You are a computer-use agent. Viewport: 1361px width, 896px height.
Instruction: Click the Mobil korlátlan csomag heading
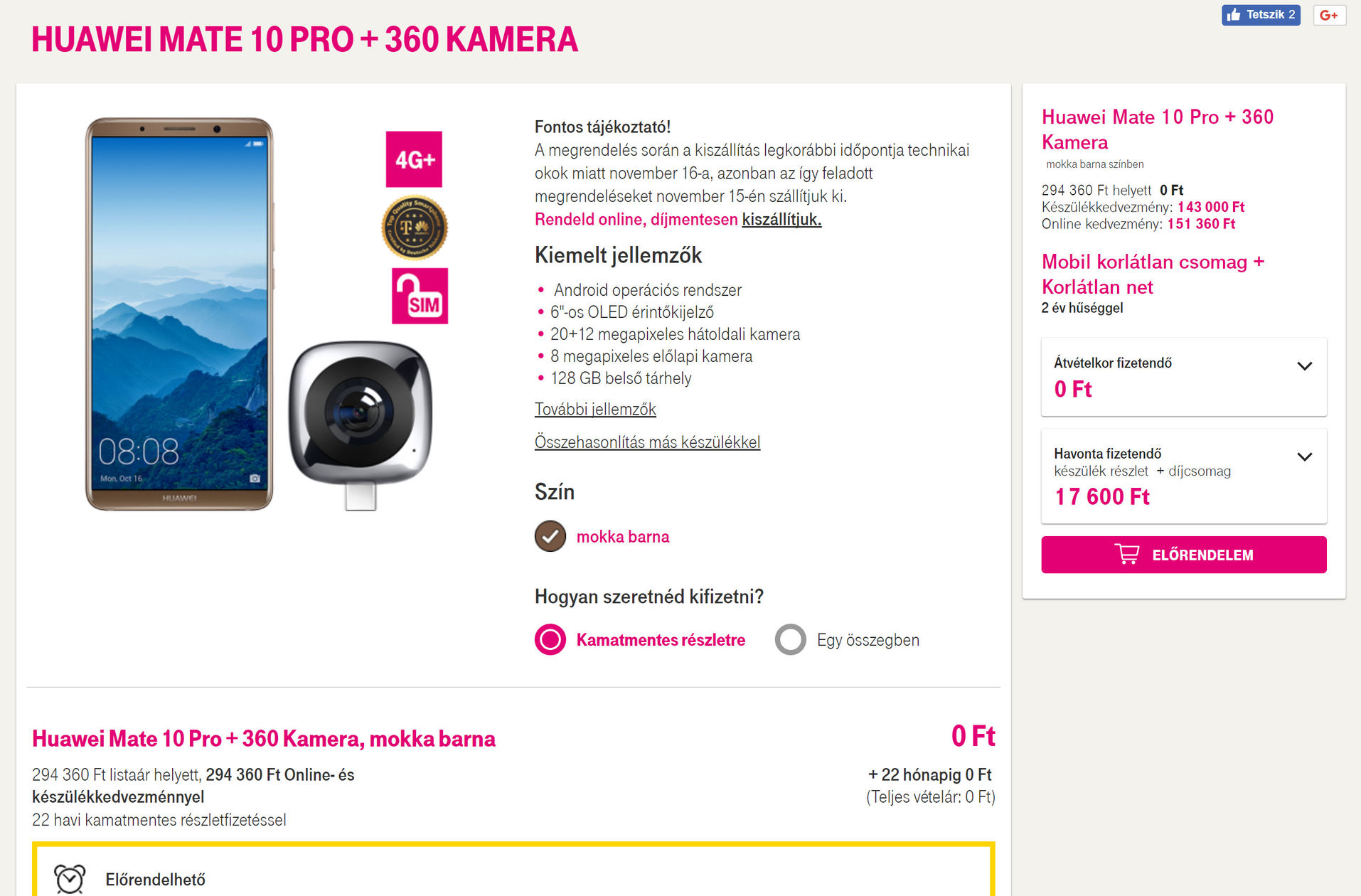point(1153,274)
